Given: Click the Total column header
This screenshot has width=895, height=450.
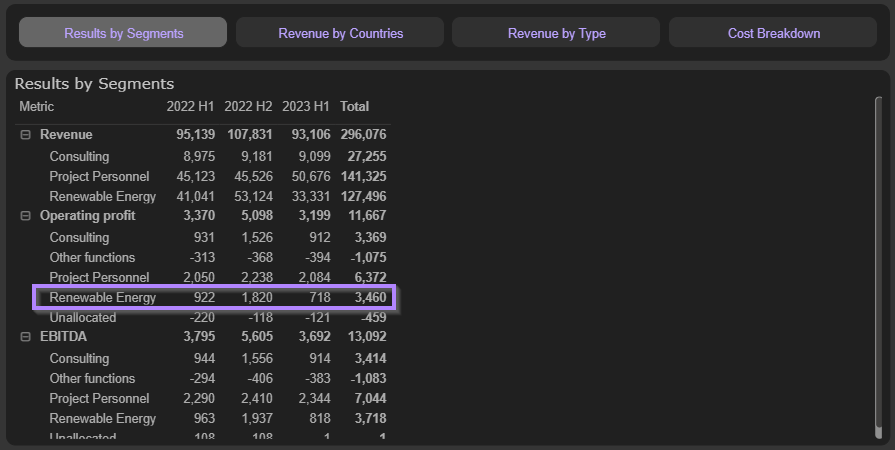Looking at the screenshot, I should click(354, 106).
